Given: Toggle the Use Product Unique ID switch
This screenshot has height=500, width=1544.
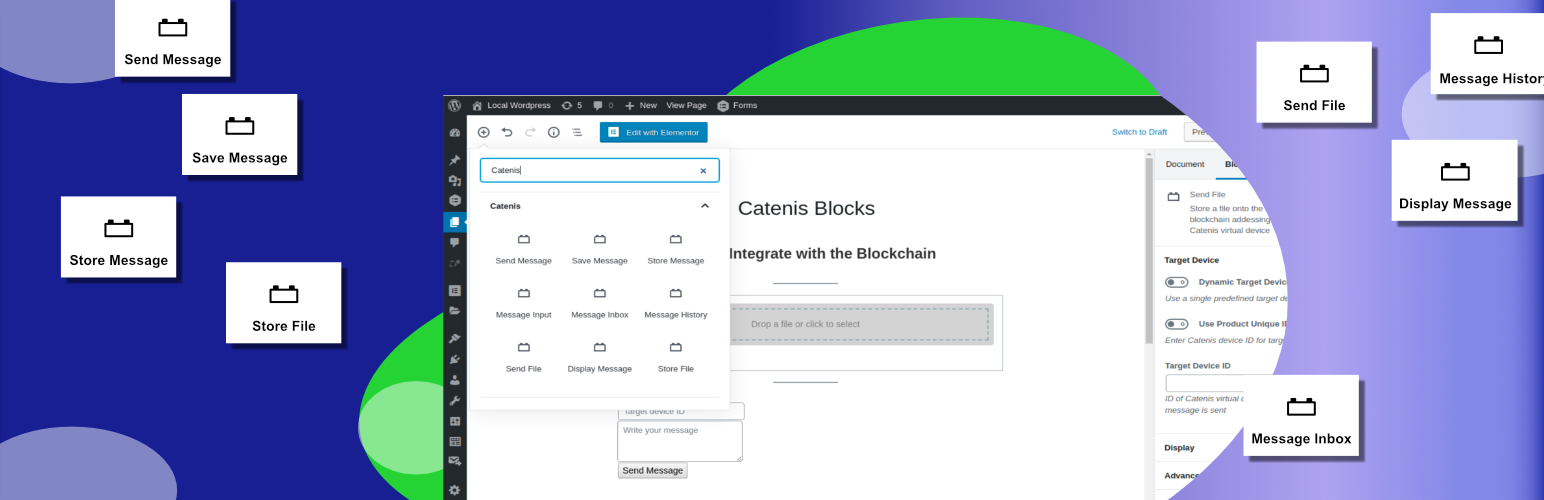Looking at the screenshot, I should (x=1177, y=324).
